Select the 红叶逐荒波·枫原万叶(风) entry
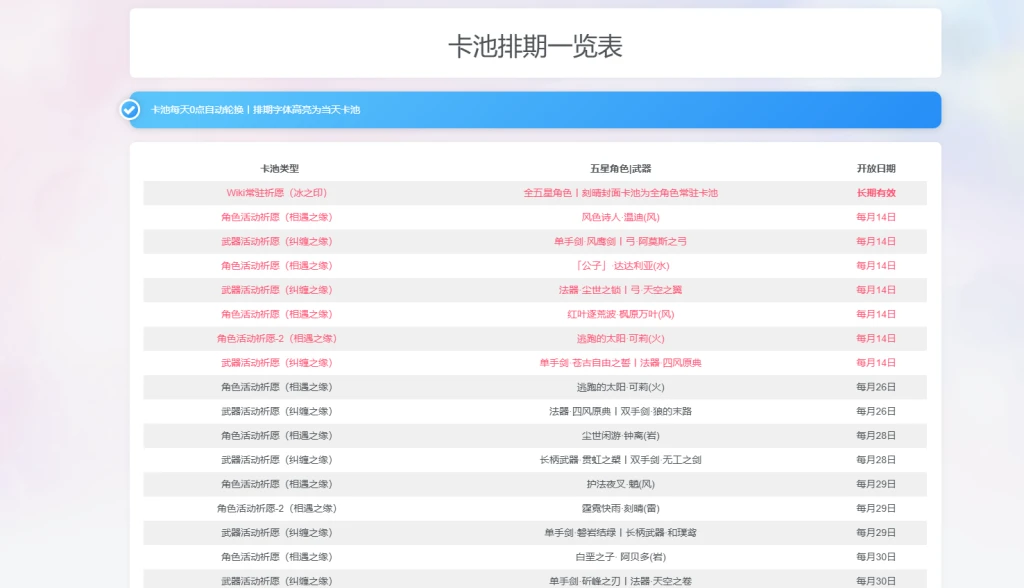The height and width of the screenshot is (588, 1024). 620,314
